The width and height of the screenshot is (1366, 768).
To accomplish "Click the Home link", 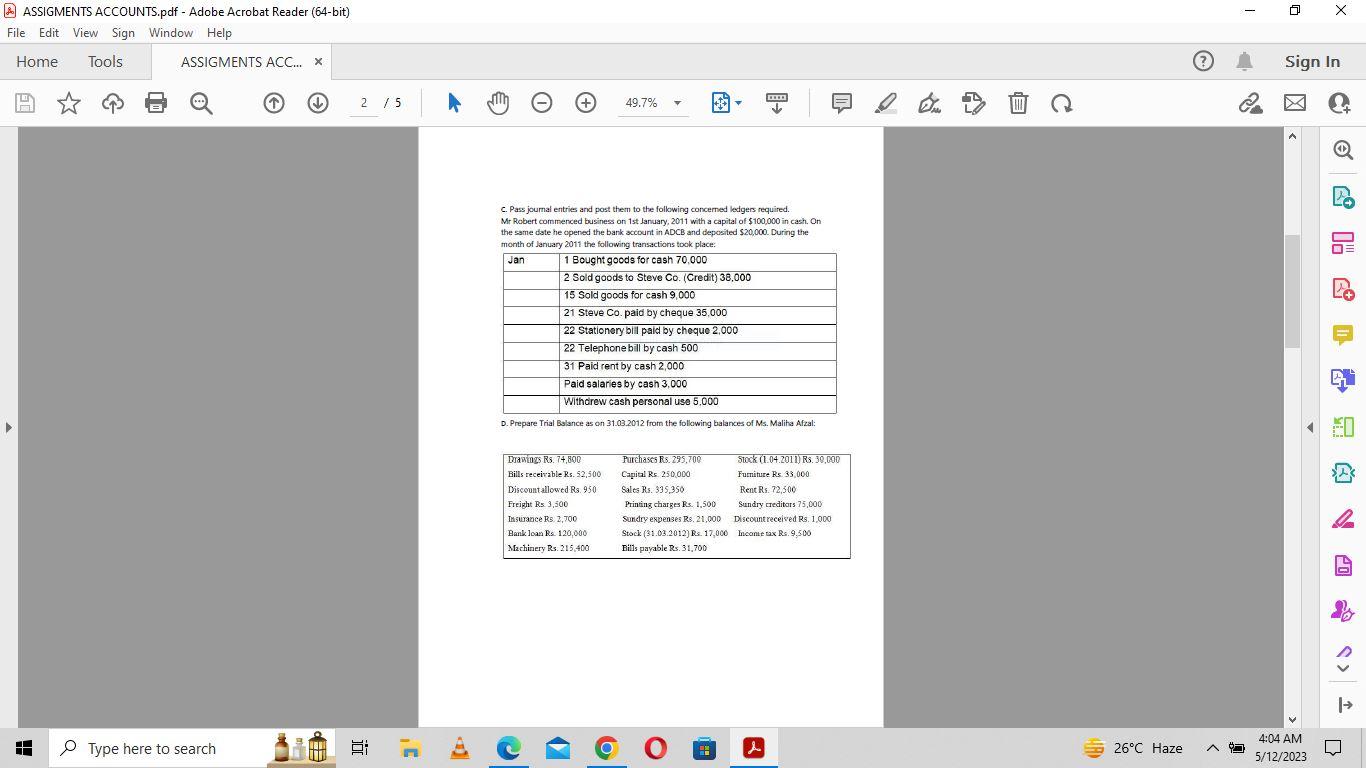I will (37, 61).
